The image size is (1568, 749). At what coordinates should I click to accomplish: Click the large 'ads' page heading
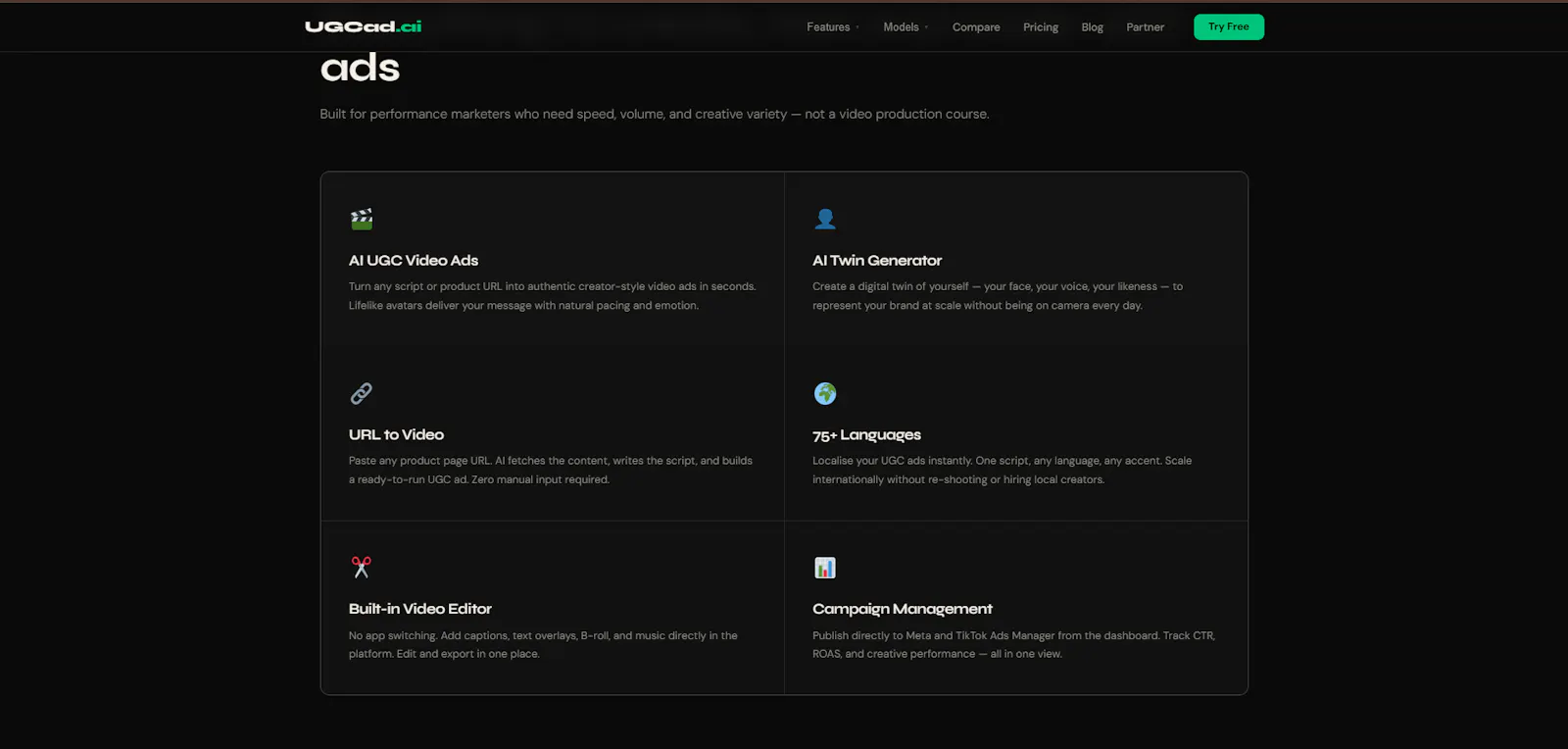coord(360,68)
